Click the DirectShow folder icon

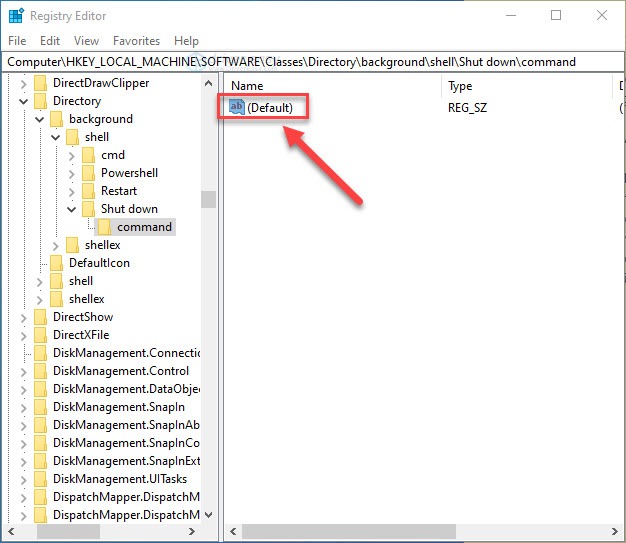pyautogui.click(x=41, y=317)
